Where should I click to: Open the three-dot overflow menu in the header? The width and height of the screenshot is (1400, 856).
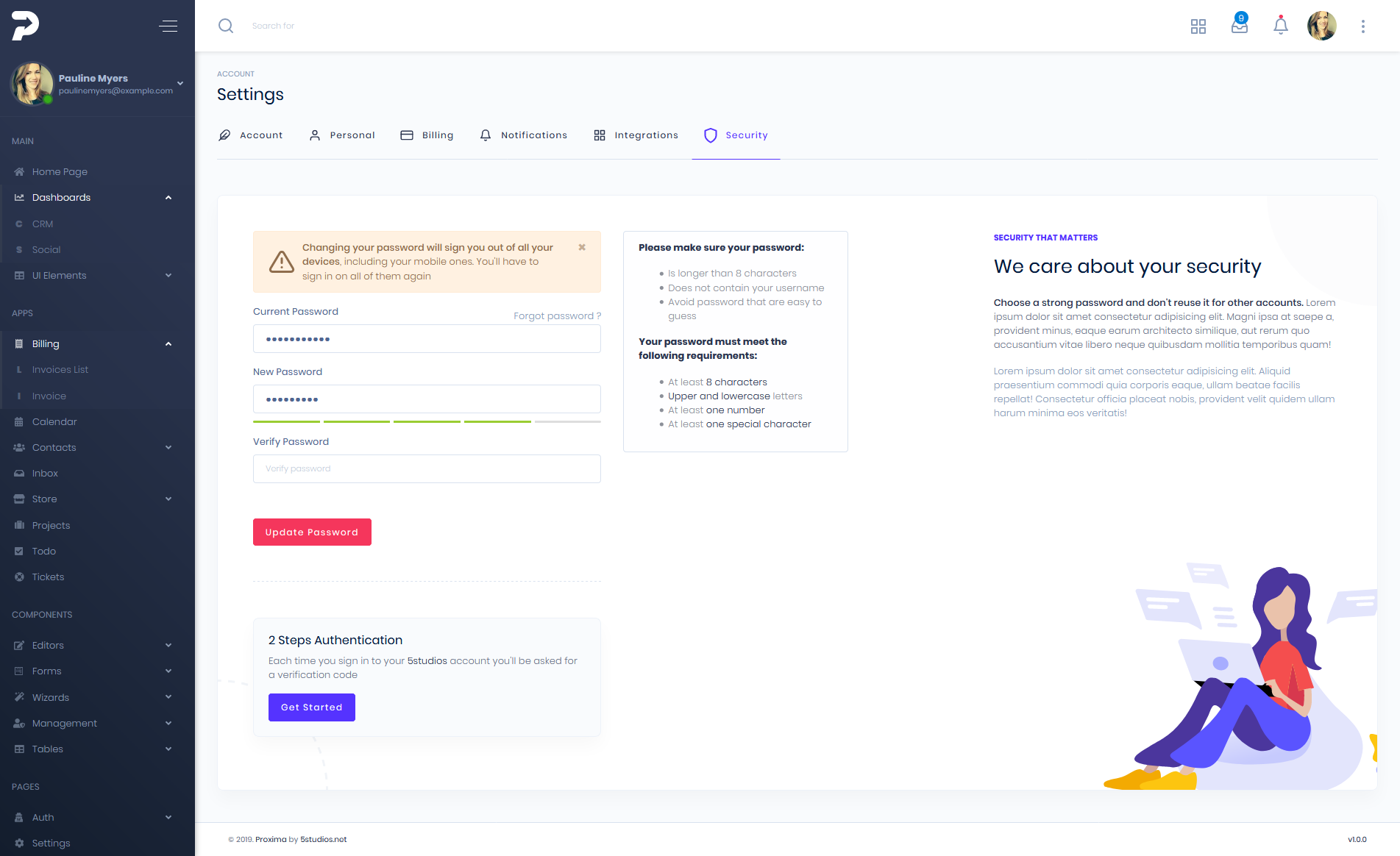pyautogui.click(x=1362, y=25)
